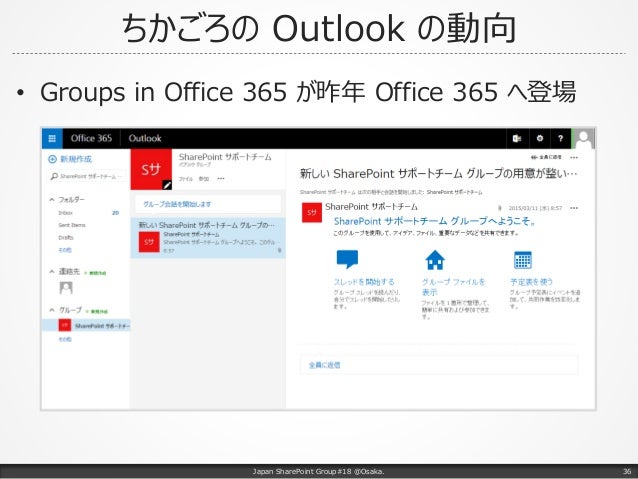Click the グループ会話を開始します box
Screen dimensions: 638x479
tap(208, 204)
